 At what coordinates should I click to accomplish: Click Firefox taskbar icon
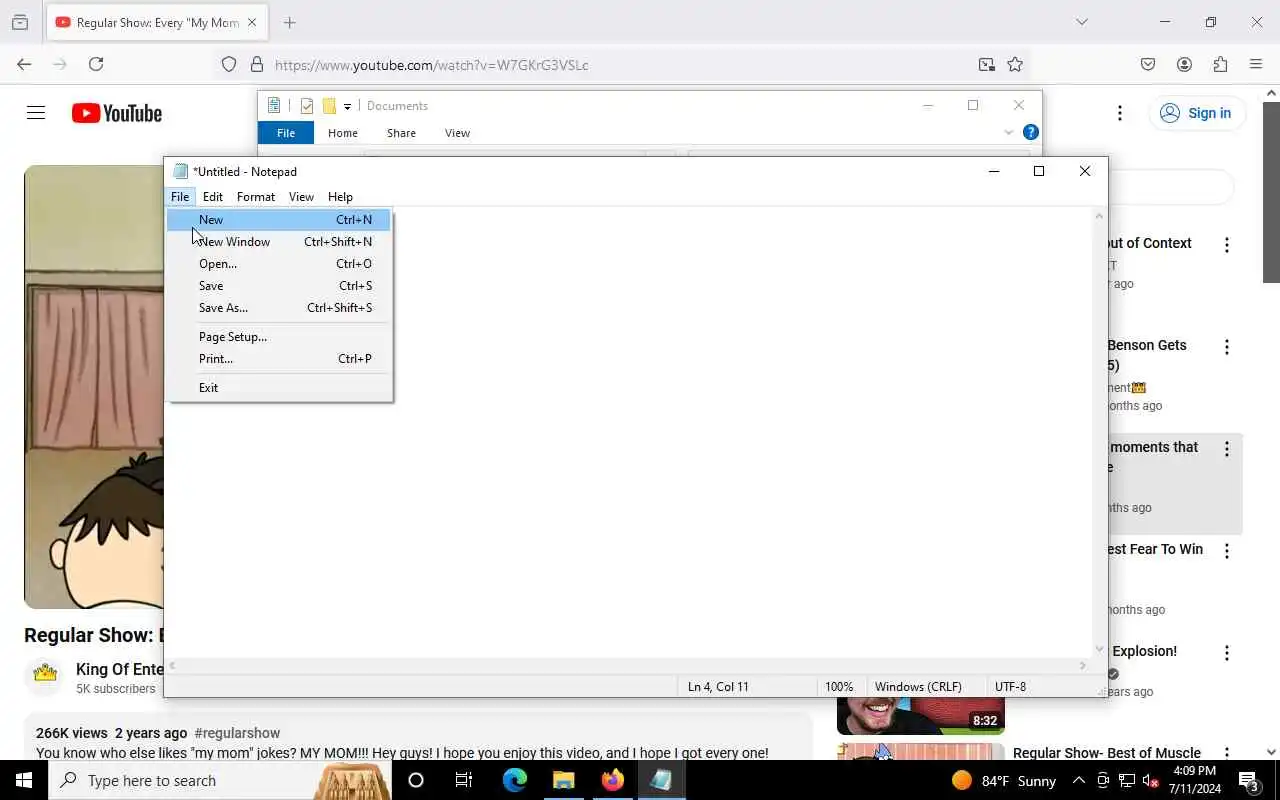click(x=613, y=780)
